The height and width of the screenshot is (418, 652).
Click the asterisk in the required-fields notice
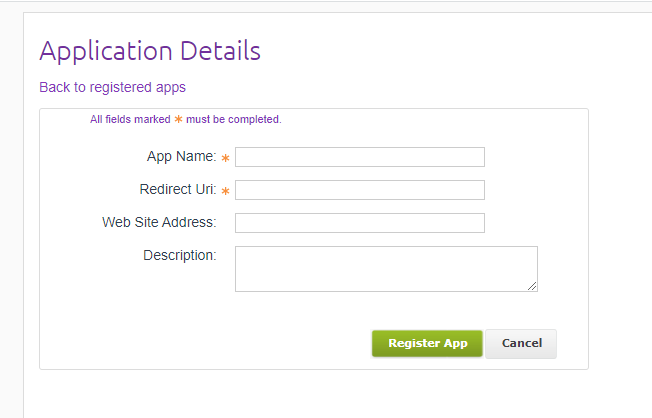[x=178, y=119]
